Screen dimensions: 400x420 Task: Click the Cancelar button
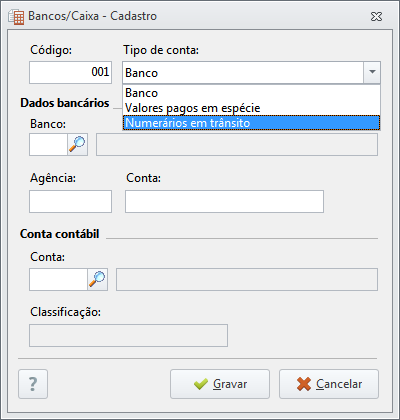point(329,384)
